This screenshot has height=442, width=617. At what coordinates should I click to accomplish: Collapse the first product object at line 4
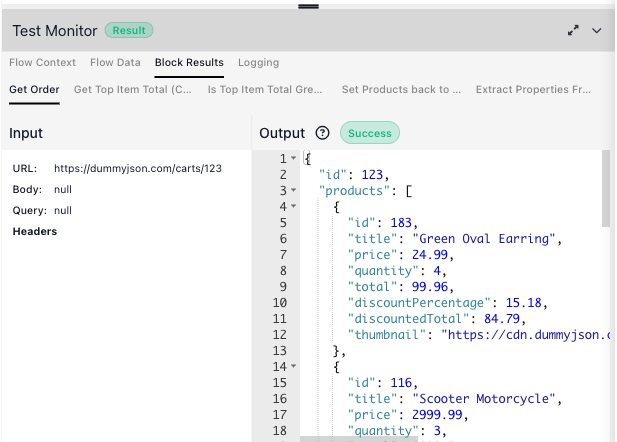click(294, 206)
